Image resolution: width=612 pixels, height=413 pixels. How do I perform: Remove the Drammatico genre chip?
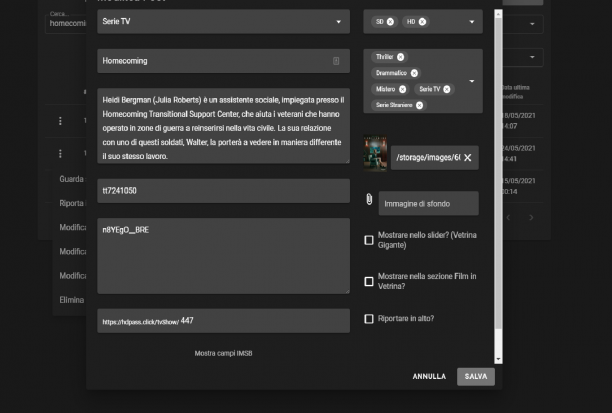point(414,73)
